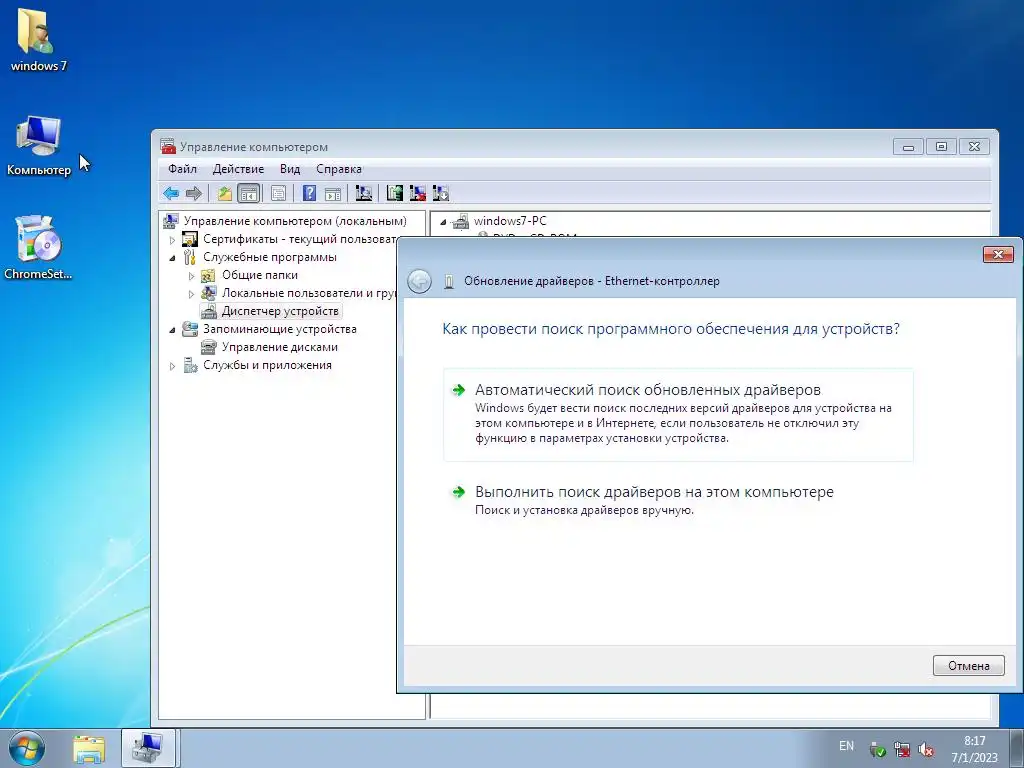This screenshot has height=768, width=1024.
Task: Open the Вид menu
Action: [290, 169]
